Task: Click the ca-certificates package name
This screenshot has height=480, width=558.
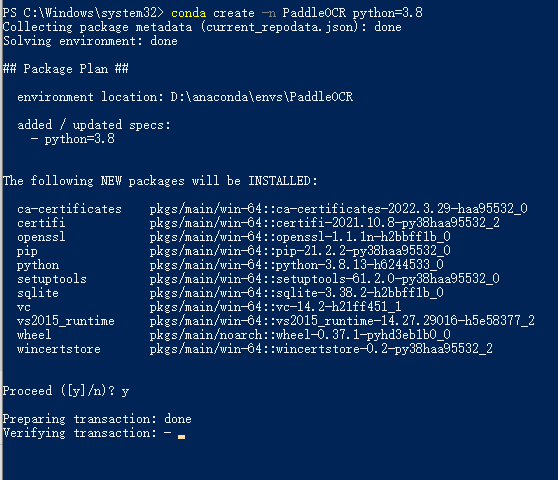Action: 69,209
